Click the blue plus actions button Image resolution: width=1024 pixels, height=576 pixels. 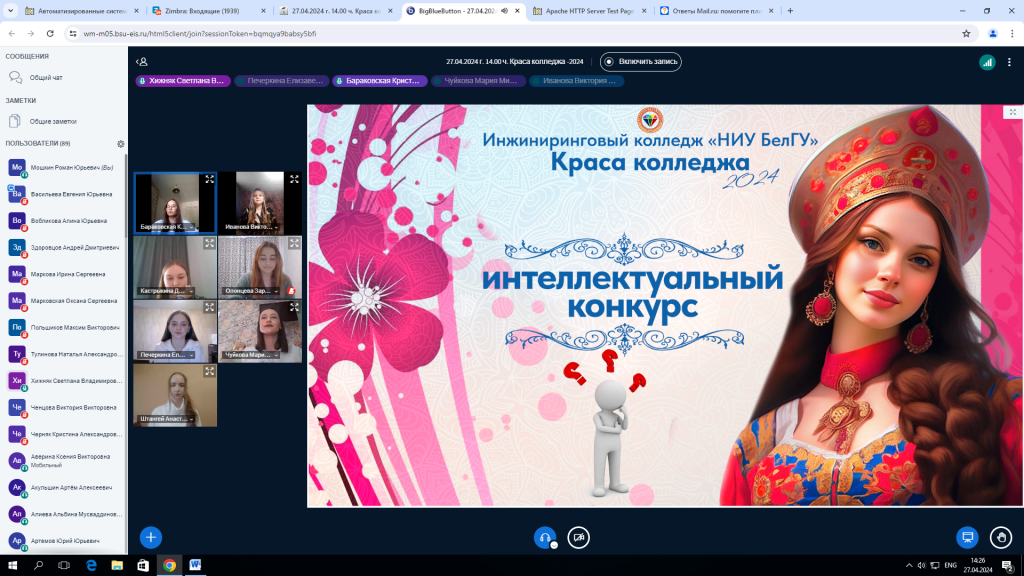(x=151, y=537)
